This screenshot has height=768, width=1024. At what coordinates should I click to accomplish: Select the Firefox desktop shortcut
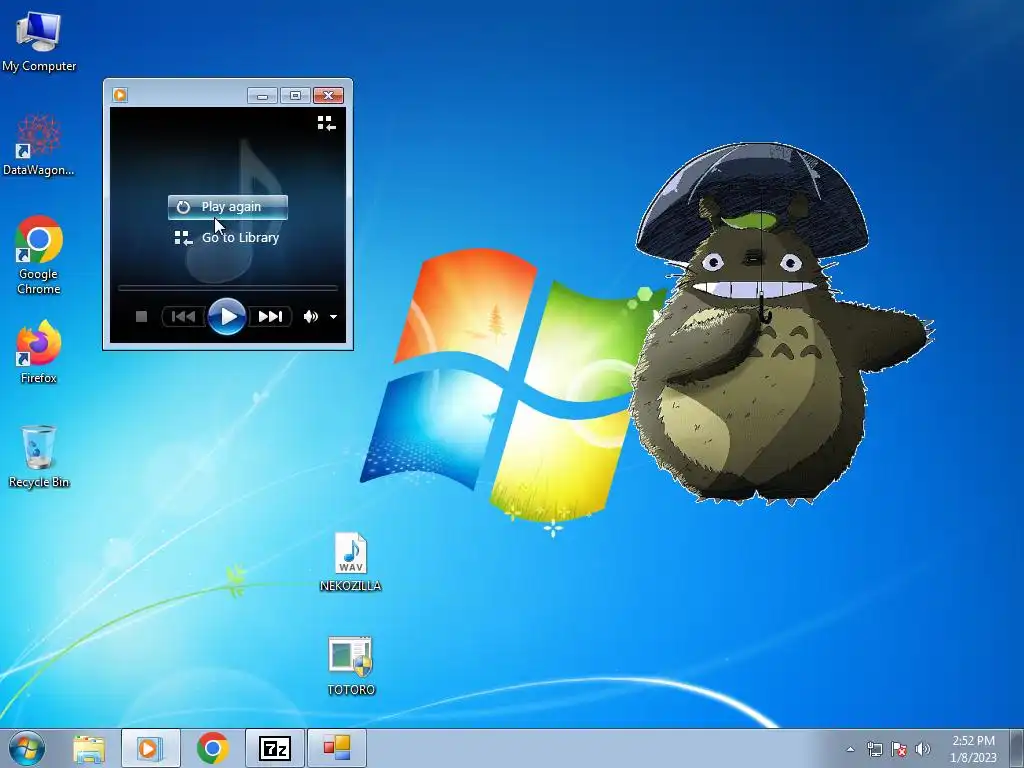click(x=39, y=352)
